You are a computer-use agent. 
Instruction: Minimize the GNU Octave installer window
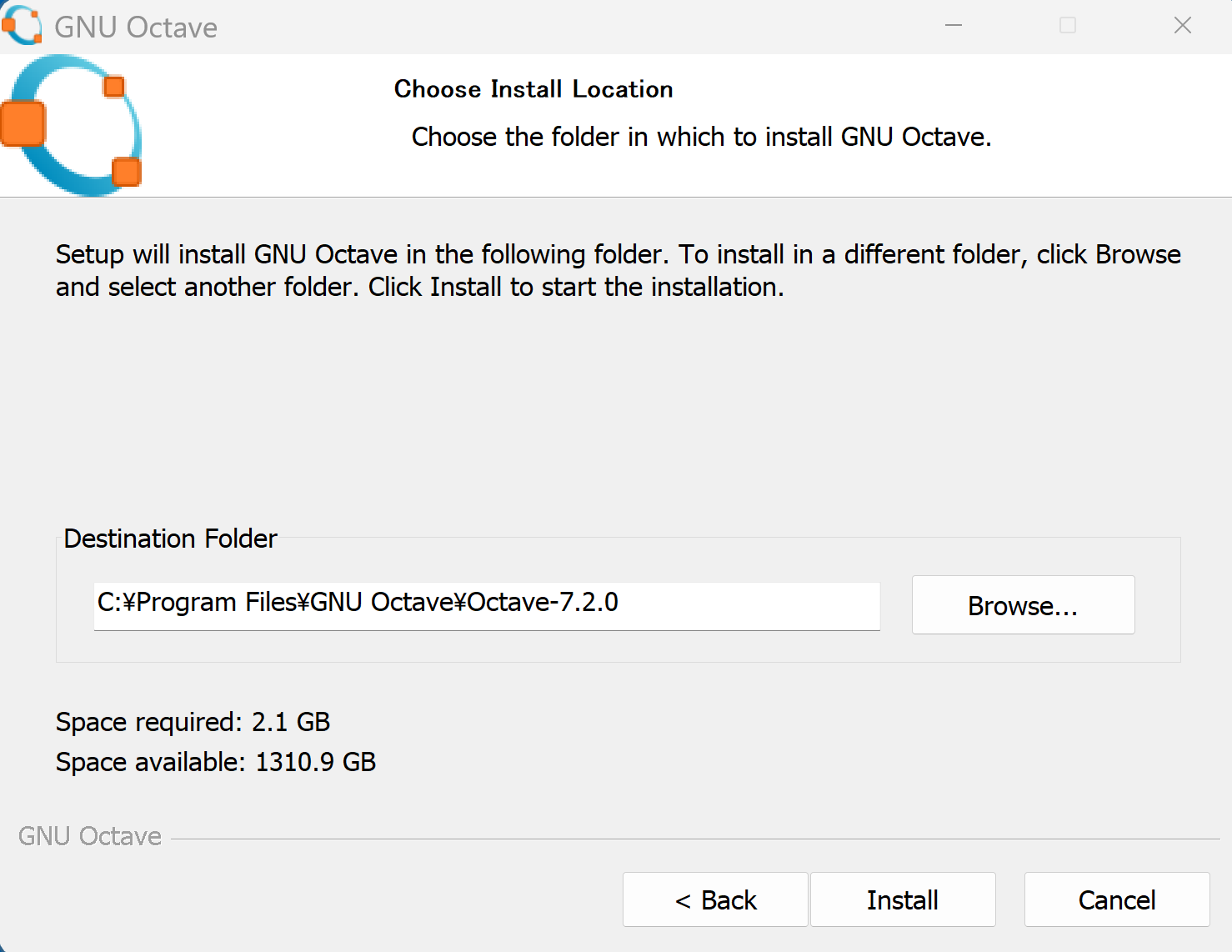pos(954,26)
